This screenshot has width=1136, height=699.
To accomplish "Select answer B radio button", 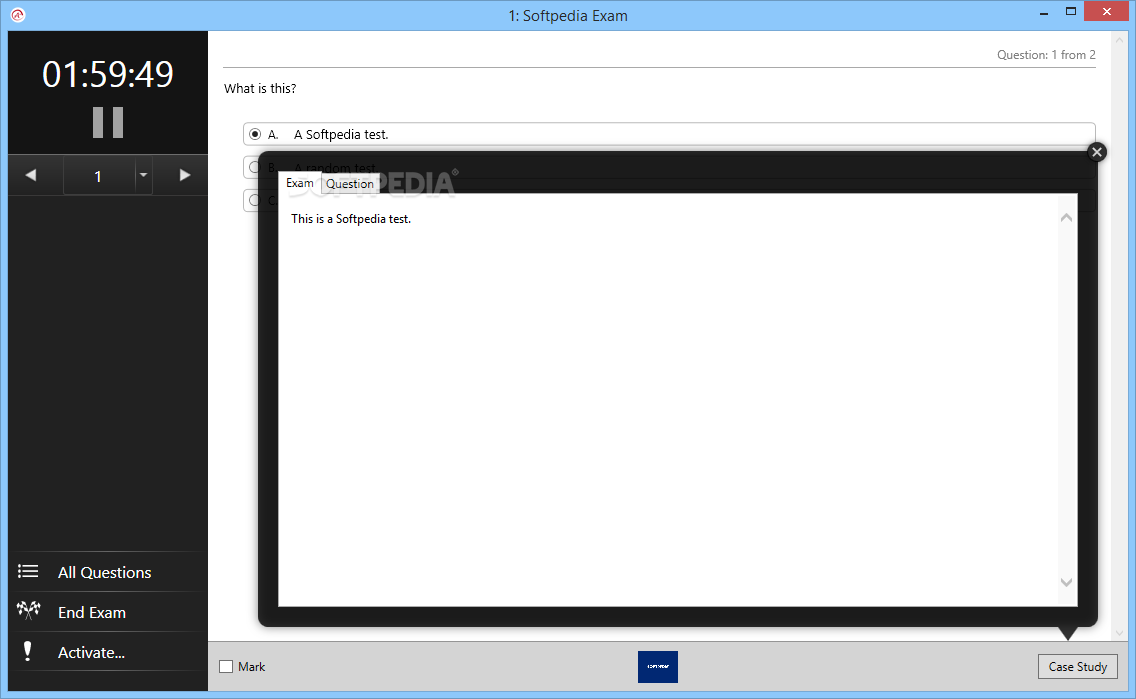I will [254, 167].
